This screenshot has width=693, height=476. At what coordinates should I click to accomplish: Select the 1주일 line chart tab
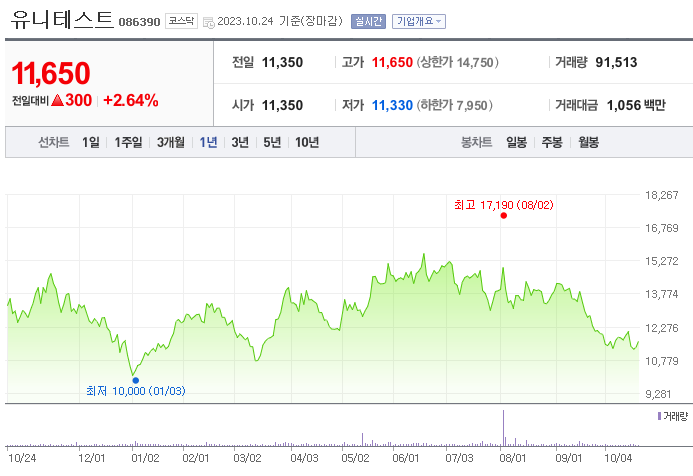tap(128, 142)
